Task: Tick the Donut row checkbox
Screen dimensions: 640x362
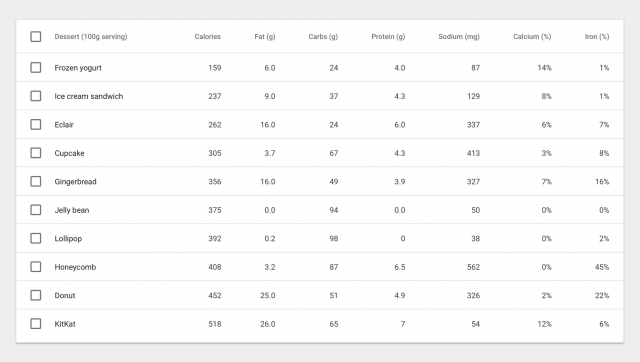Action: 36,295
